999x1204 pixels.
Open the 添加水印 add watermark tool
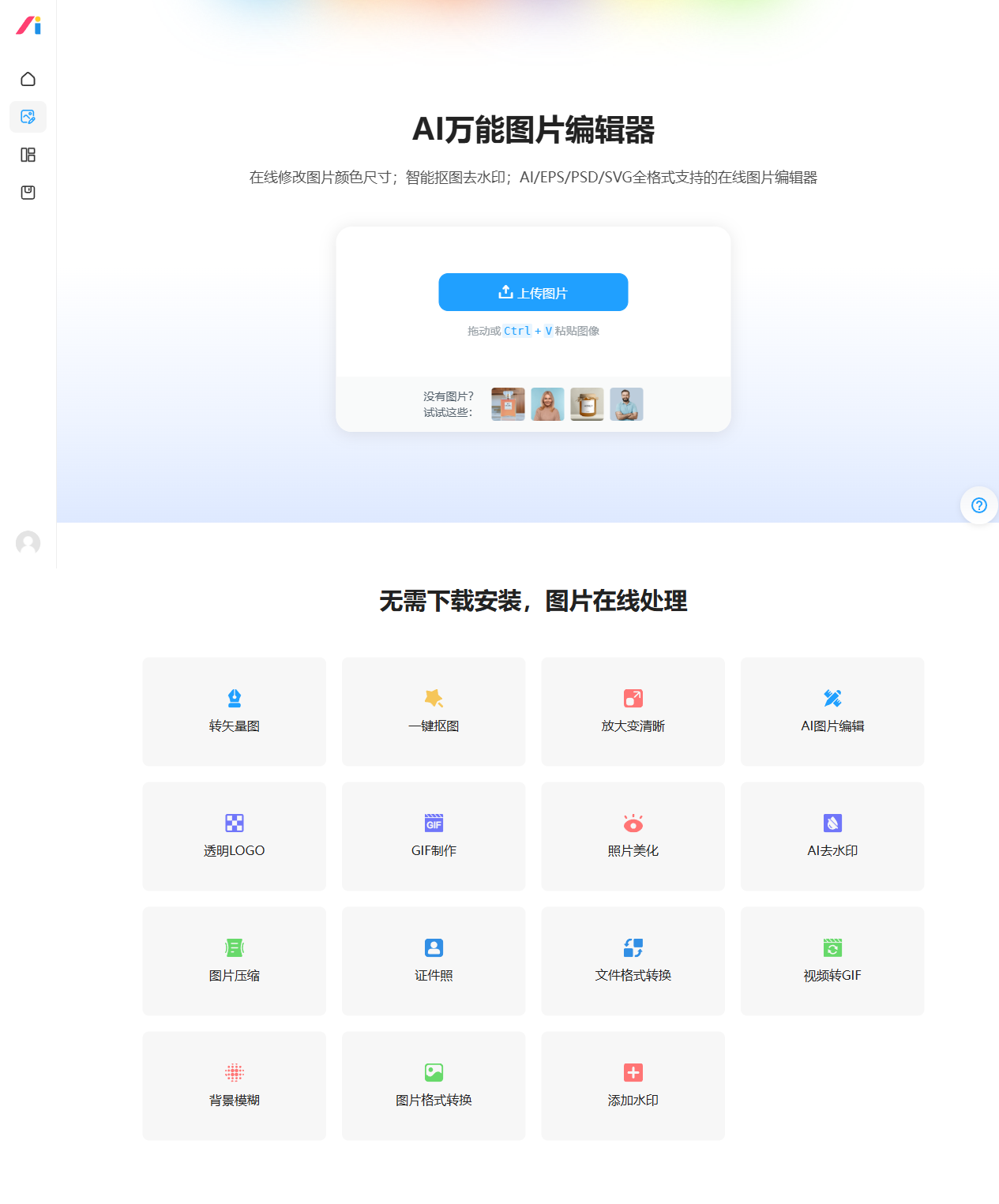pyautogui.click(x=633, y=1086)
